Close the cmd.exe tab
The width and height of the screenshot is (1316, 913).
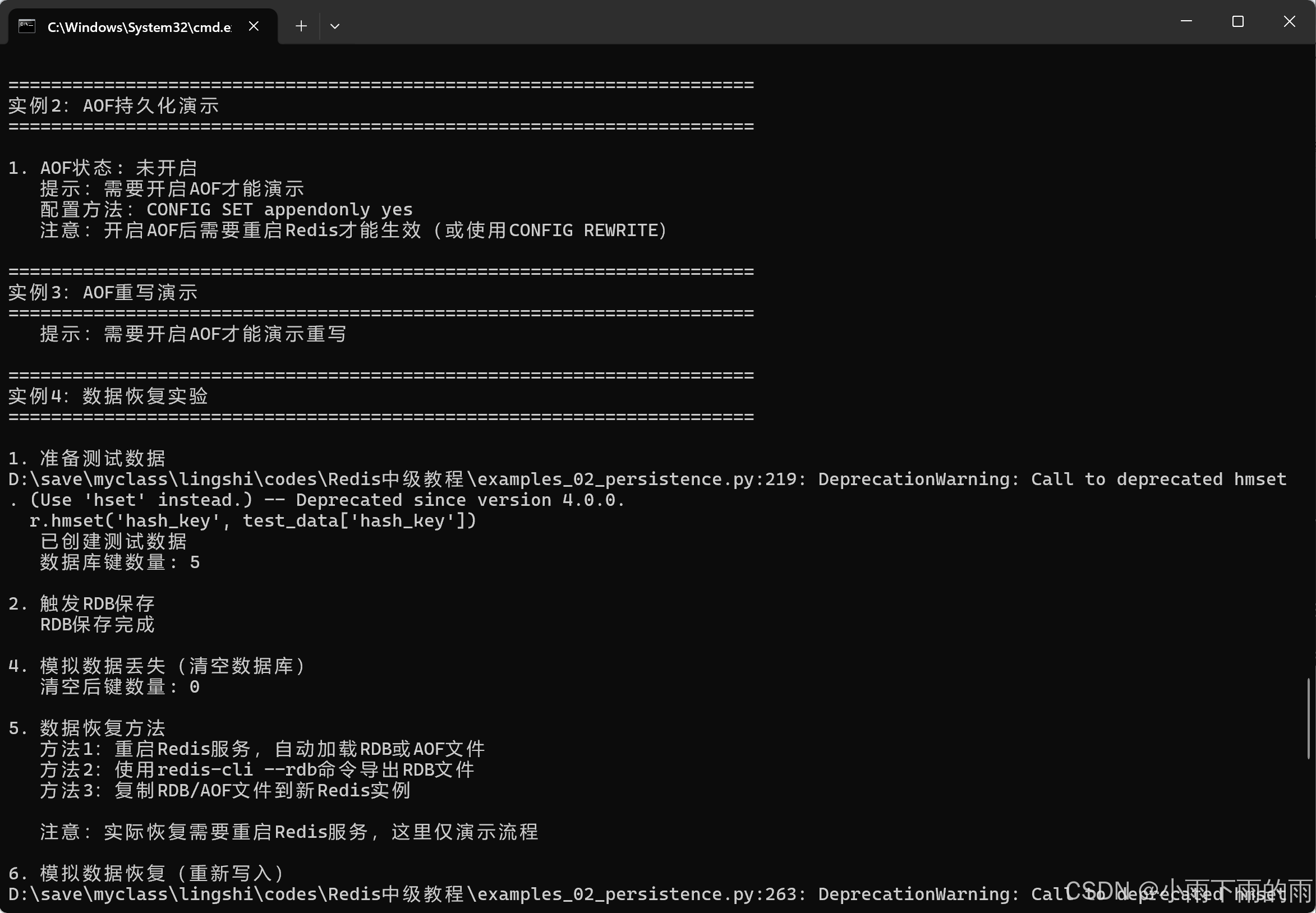[x=254, y=26]
